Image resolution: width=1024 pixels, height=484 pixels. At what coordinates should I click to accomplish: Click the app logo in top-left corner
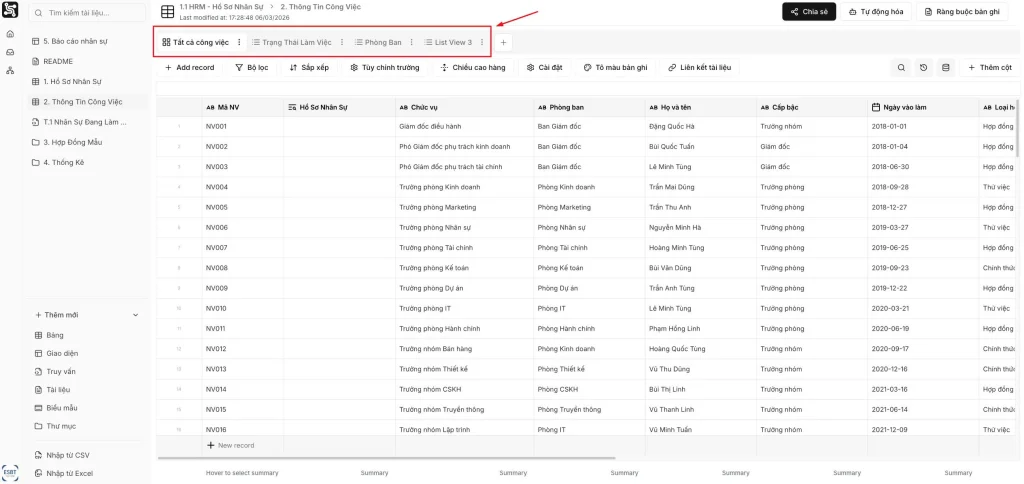pos(10,11)
